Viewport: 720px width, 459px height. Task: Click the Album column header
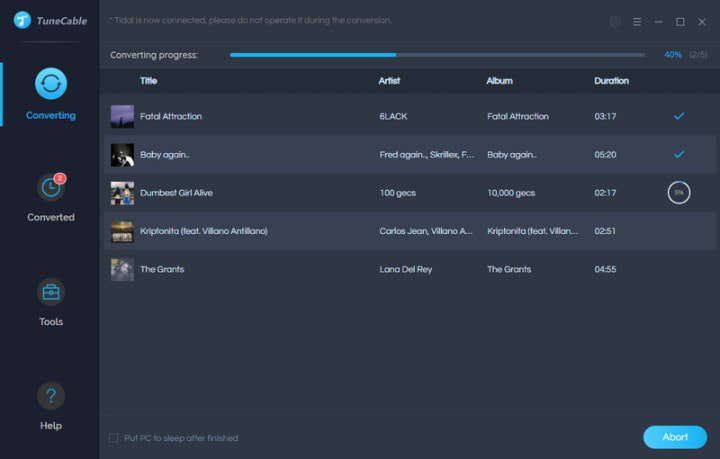coord(499,81)
